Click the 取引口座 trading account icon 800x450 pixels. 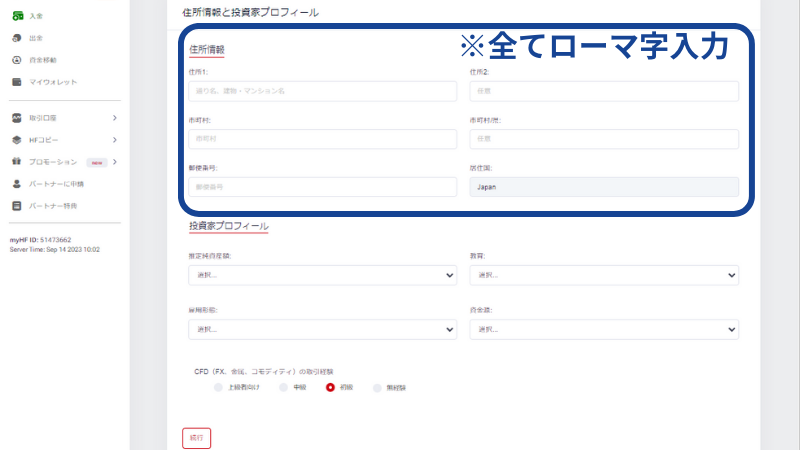tap(17, 118)
